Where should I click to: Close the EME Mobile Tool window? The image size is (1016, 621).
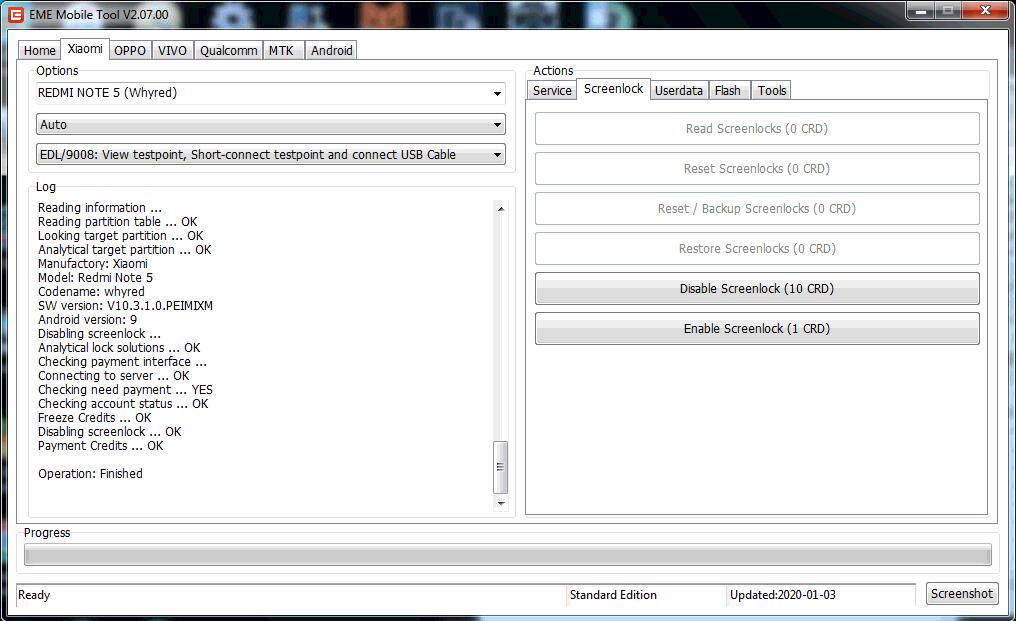coord(985,11)
